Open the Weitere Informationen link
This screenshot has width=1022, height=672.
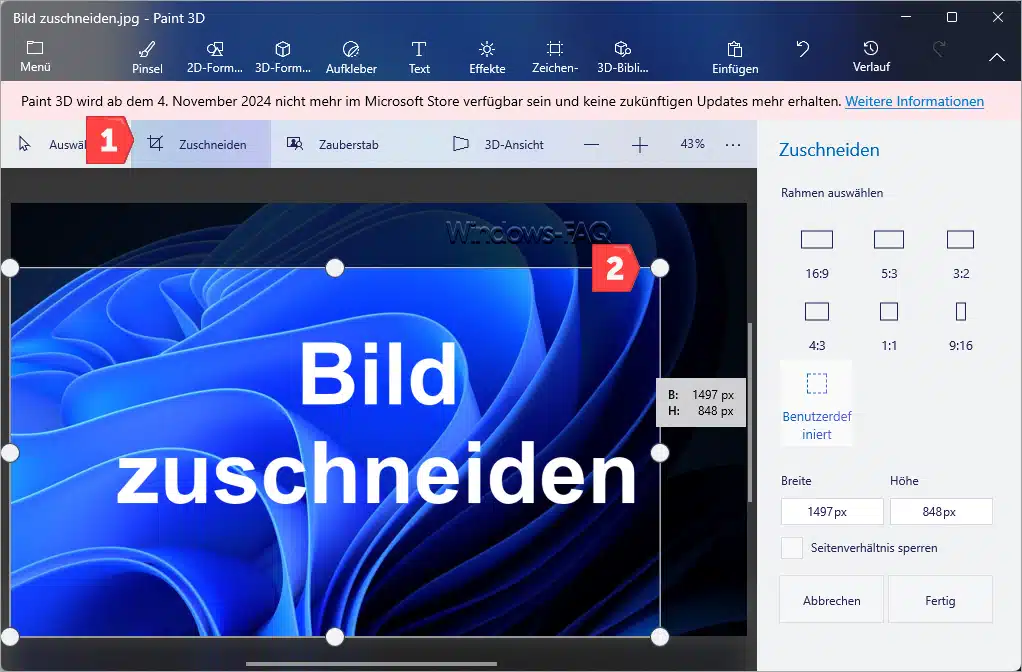coord(914,101)
